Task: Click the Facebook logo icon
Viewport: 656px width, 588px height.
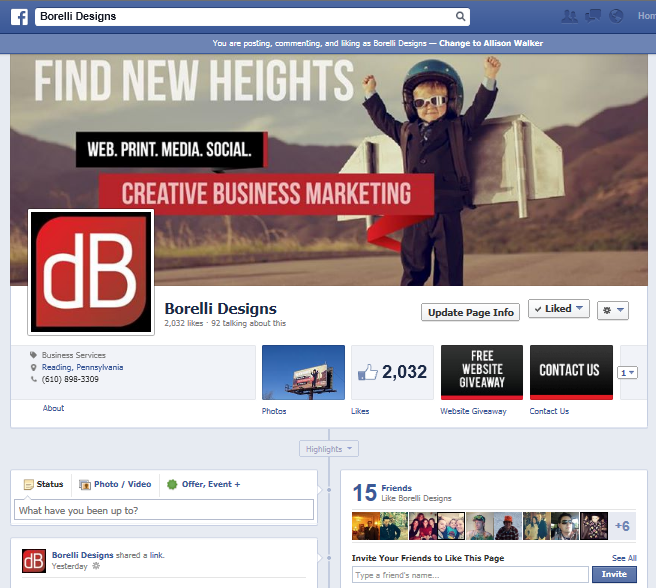Action: click(19, 17)
